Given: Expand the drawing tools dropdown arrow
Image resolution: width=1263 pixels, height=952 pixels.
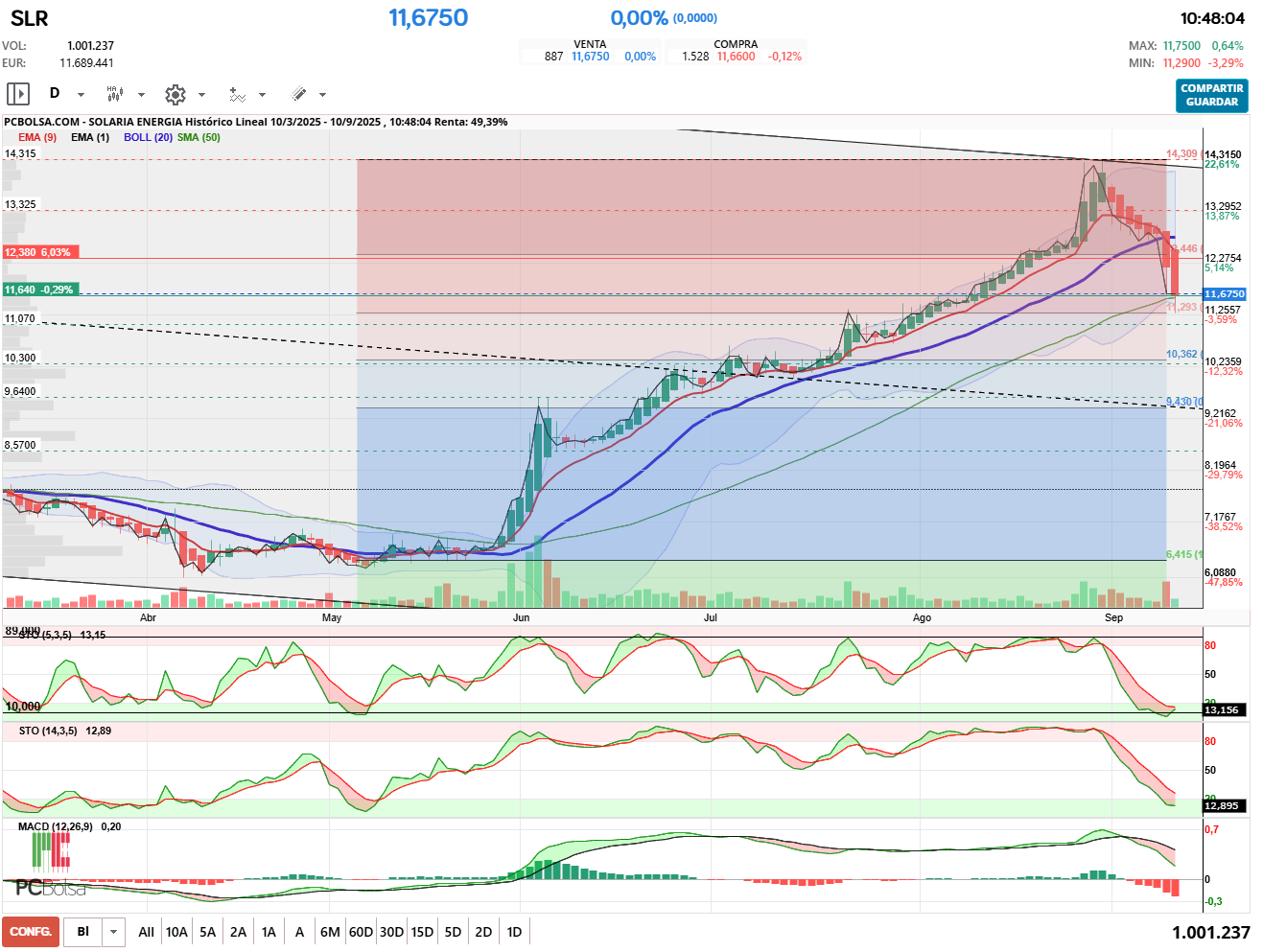Looking at the screenshot, I should click(x=322, y=95).
